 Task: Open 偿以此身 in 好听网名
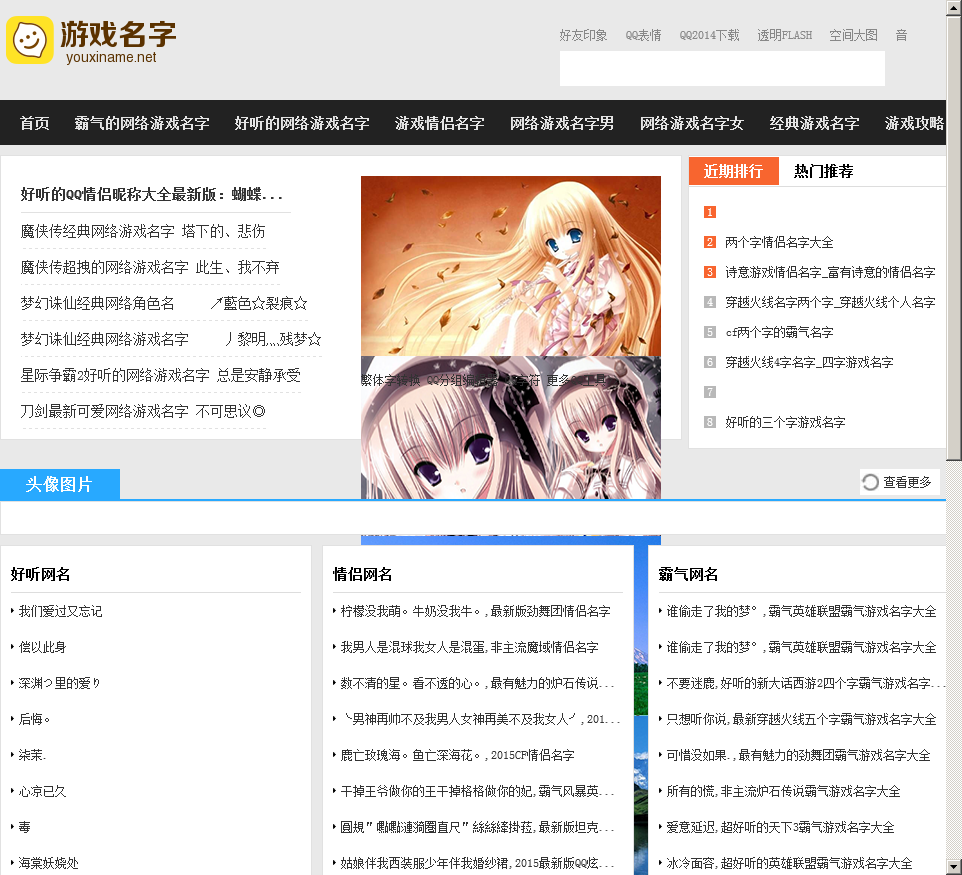click(42, 647)
